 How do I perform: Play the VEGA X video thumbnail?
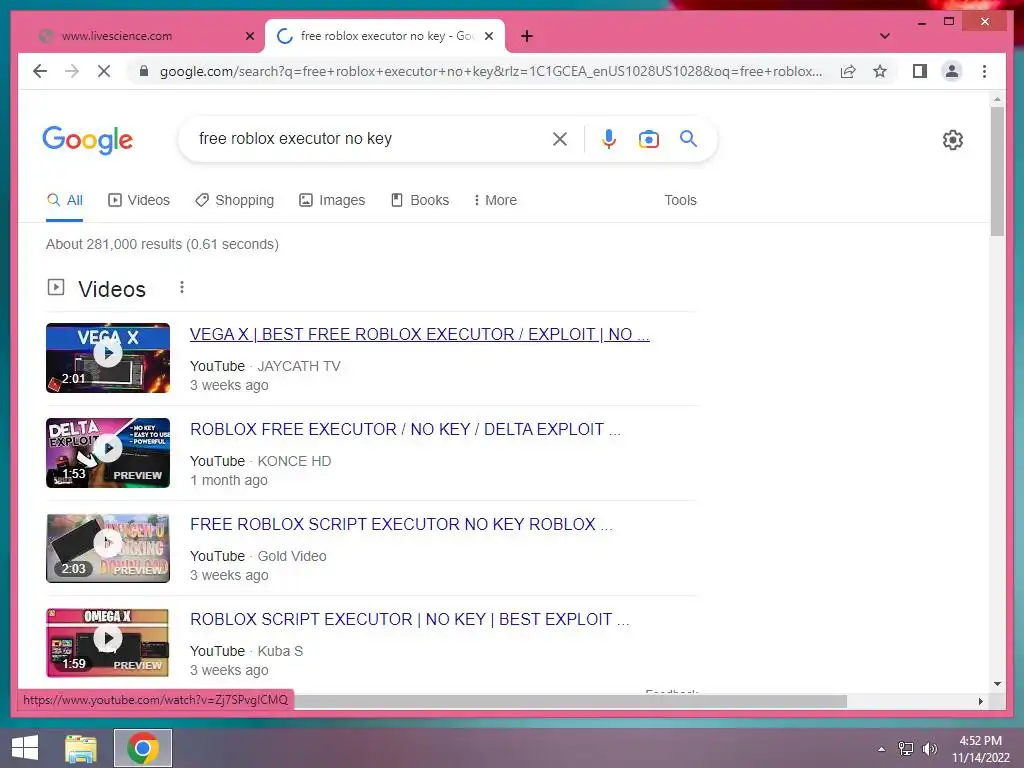pyautogui.click(x=108, y=358)
